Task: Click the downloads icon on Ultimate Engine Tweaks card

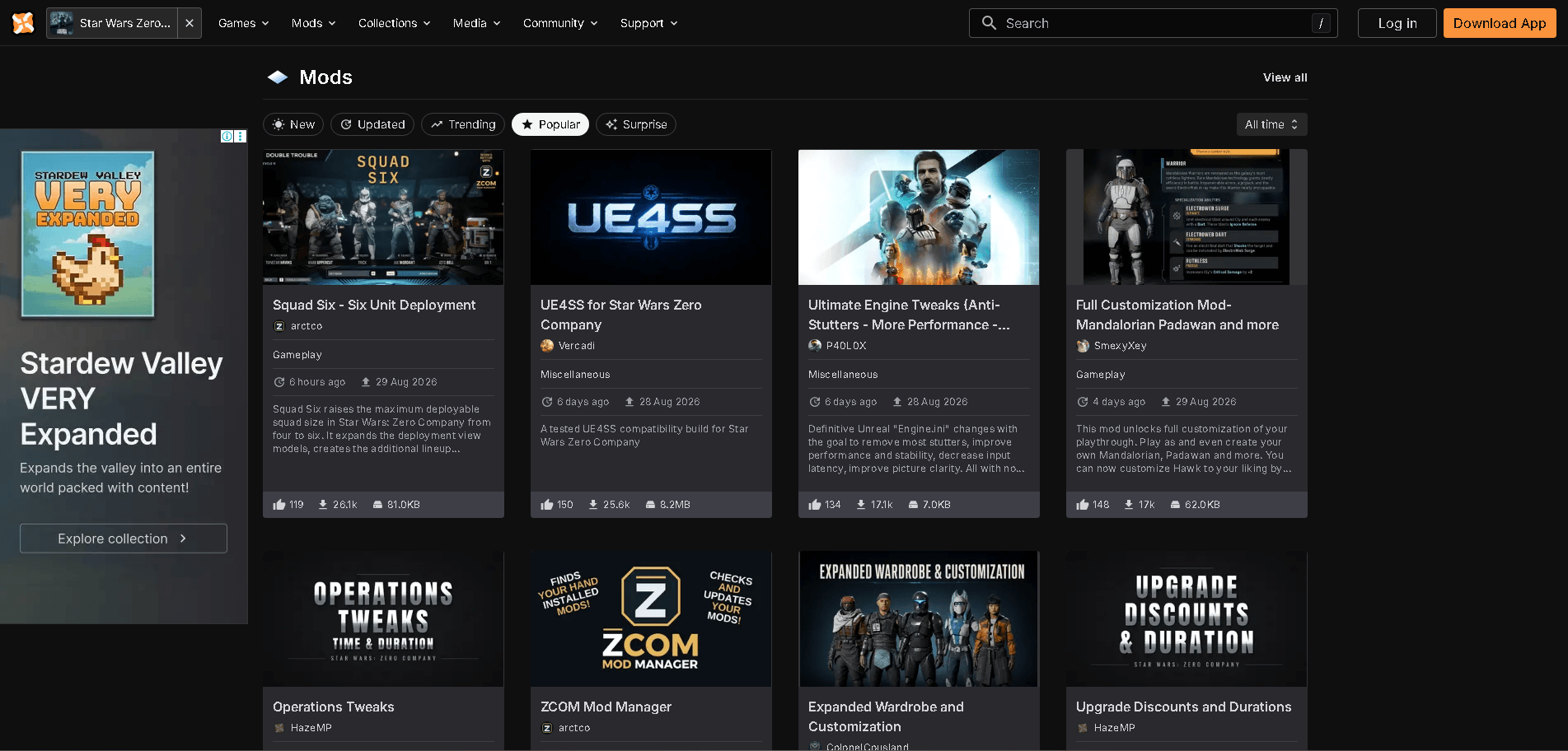Action: 861,505
